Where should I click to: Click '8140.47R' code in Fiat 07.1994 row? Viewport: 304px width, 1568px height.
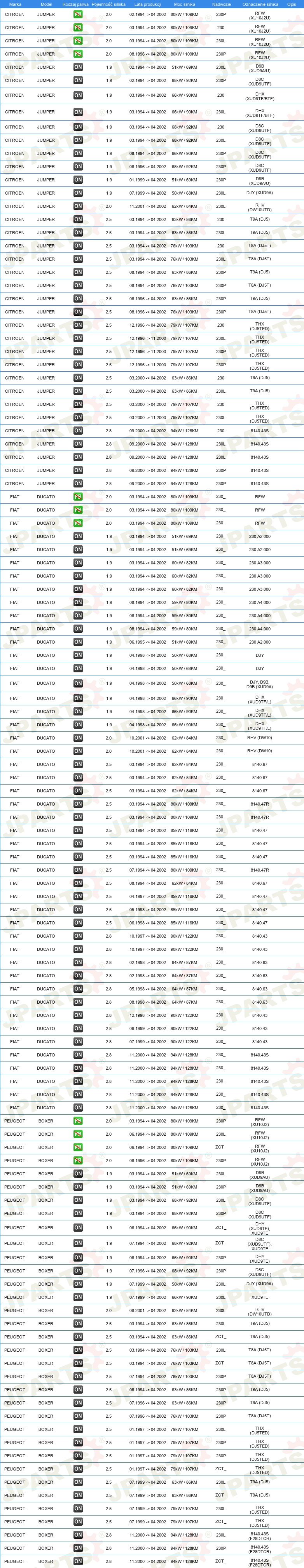coord(260,870)
